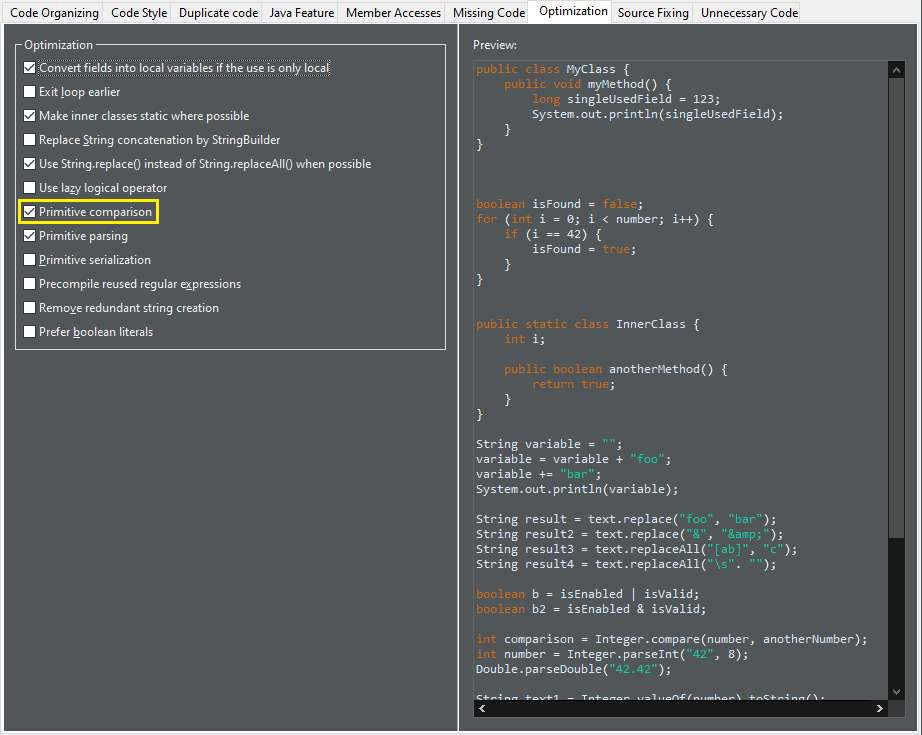Click the 'Preview:' label

point(495,45)
